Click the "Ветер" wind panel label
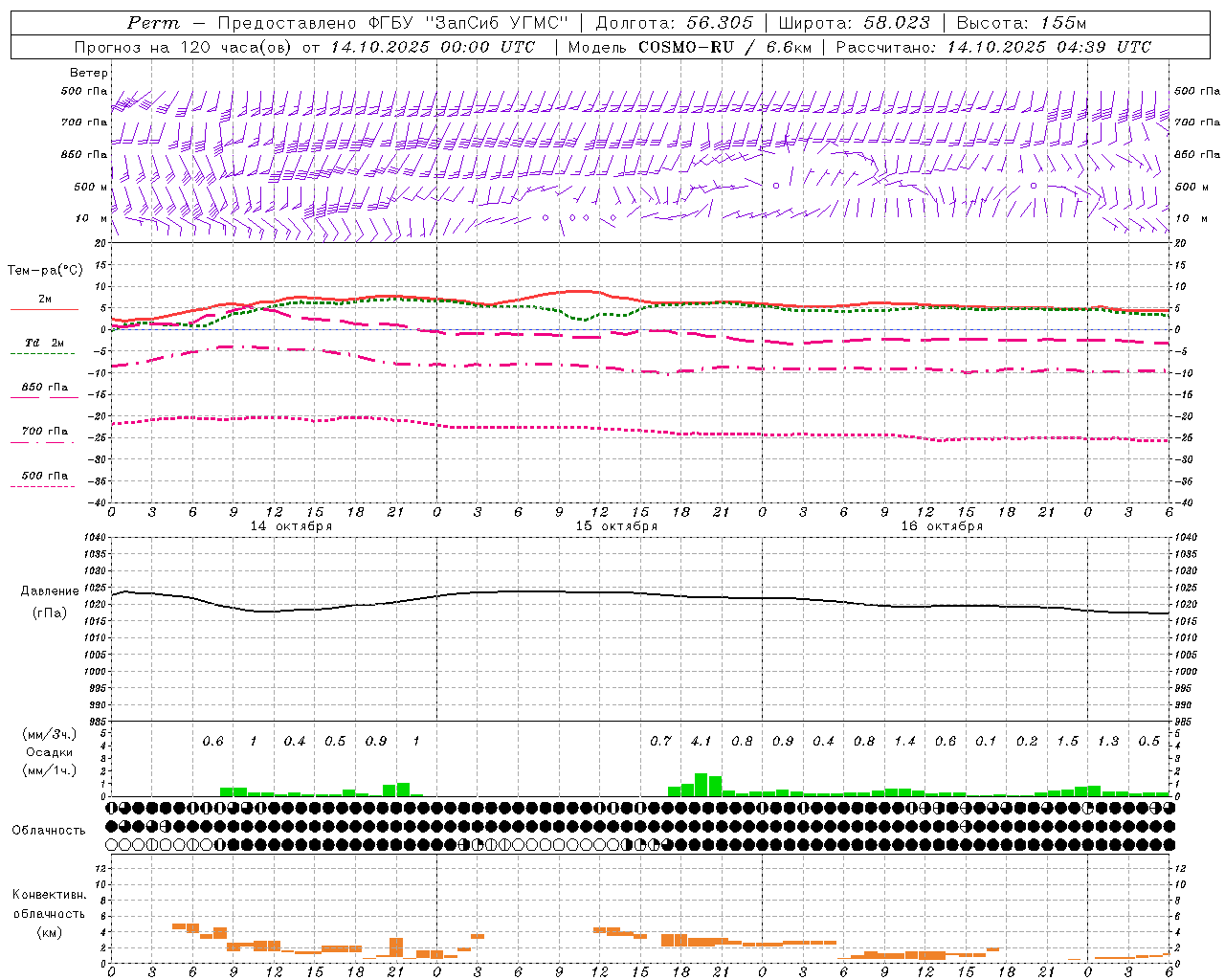The width and height of the screenshot is (1225, 980). tap(89, 73)
